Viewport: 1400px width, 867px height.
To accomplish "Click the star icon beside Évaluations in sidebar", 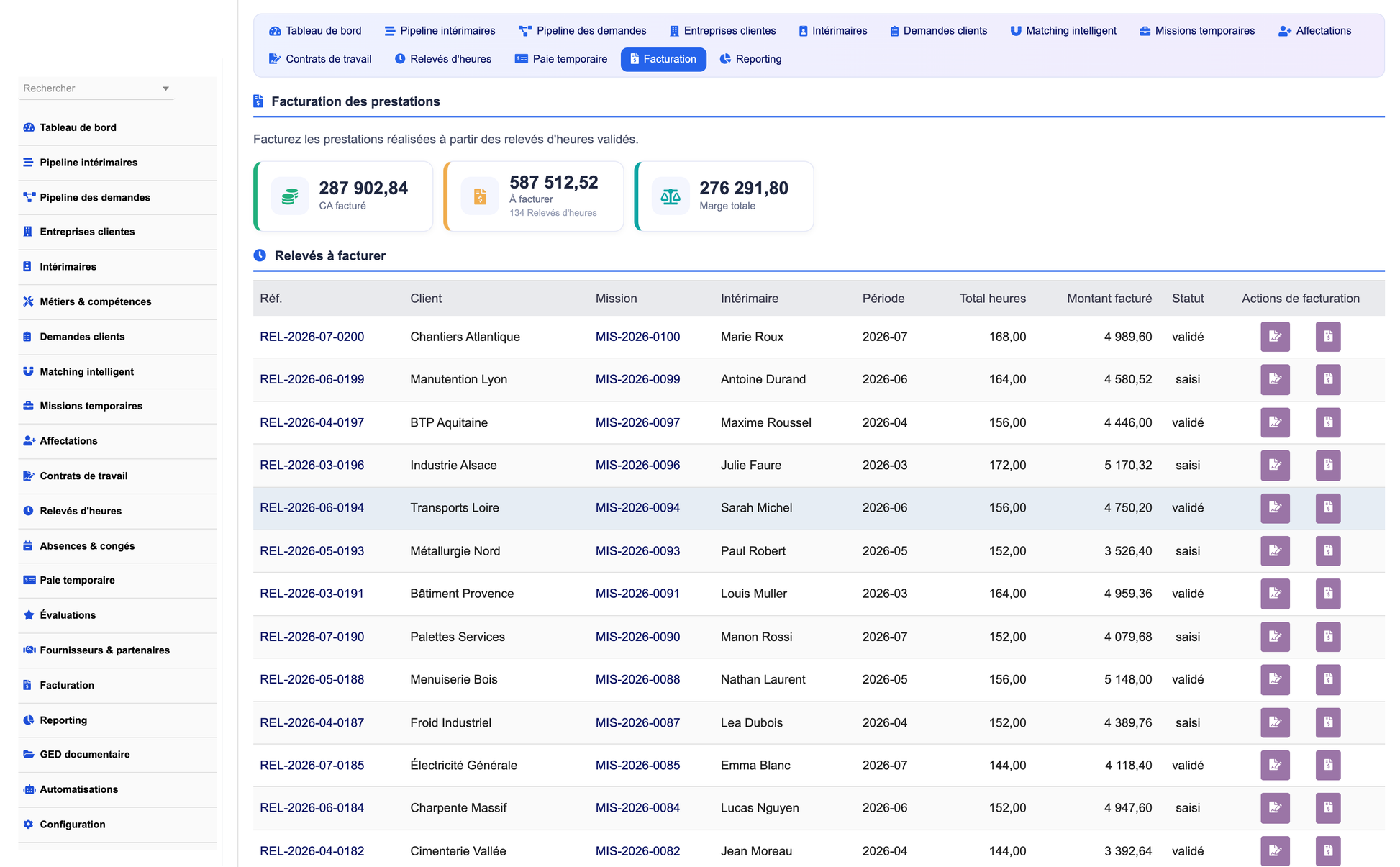I will click(x=29, y=615).
